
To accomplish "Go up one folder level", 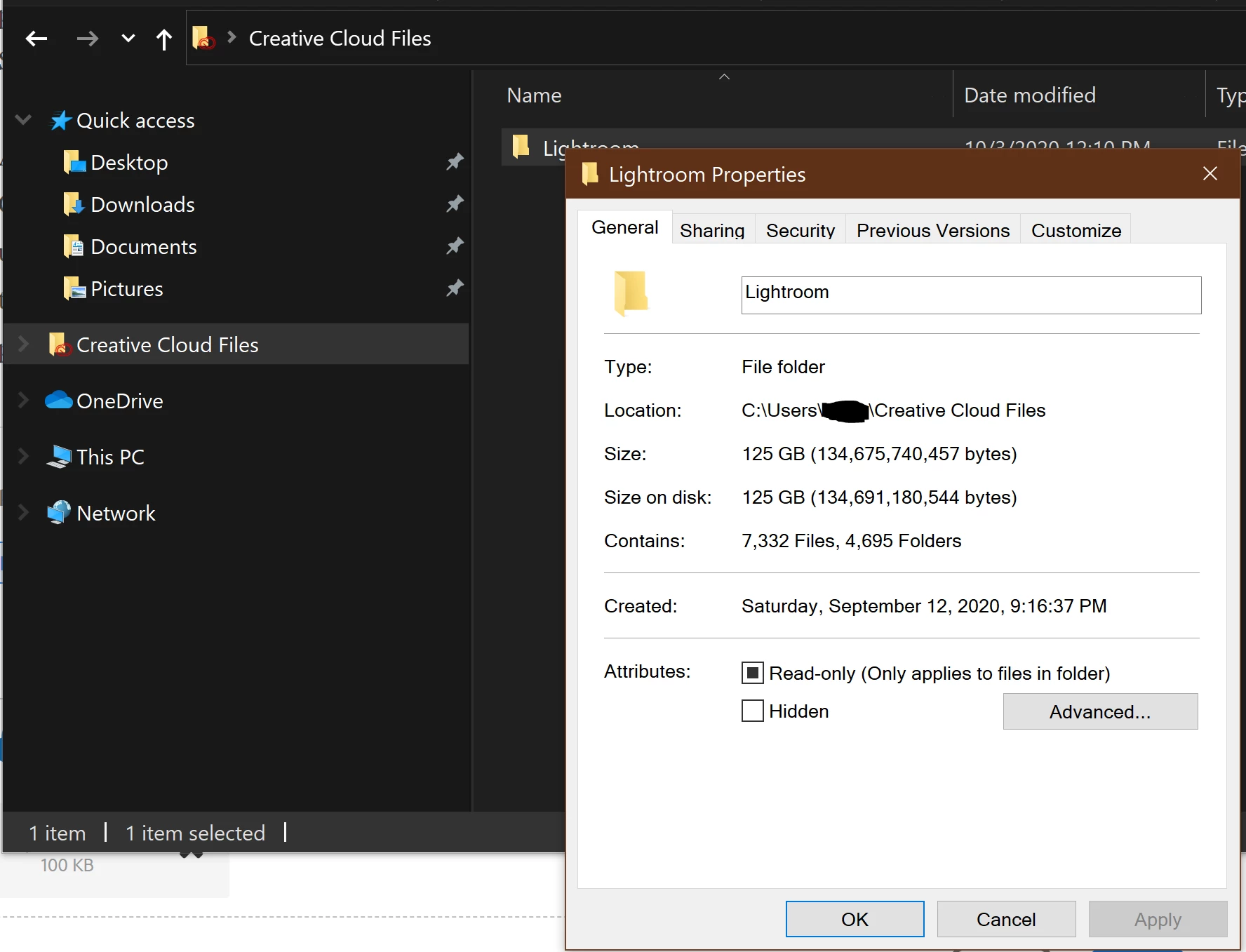I will [x=164, y=39].
